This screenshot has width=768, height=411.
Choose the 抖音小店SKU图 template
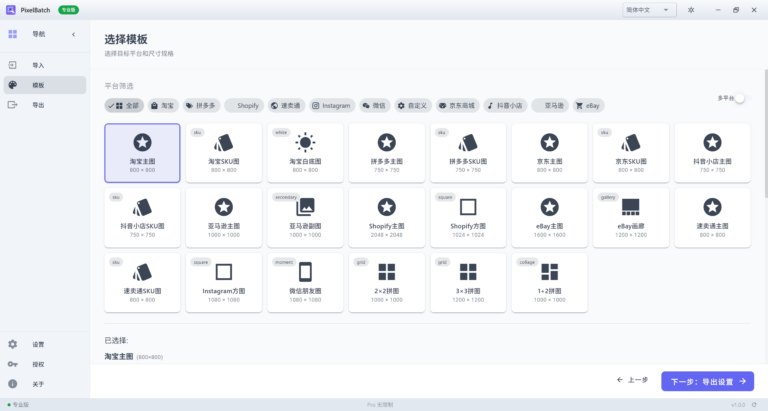pos(142,218)
